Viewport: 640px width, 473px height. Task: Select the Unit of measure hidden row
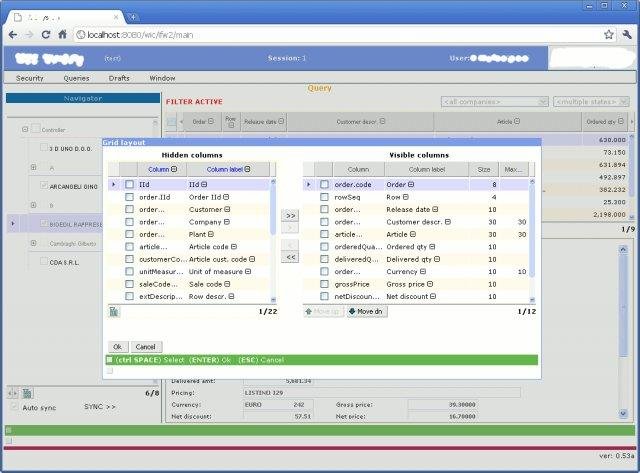pos(191,272)
